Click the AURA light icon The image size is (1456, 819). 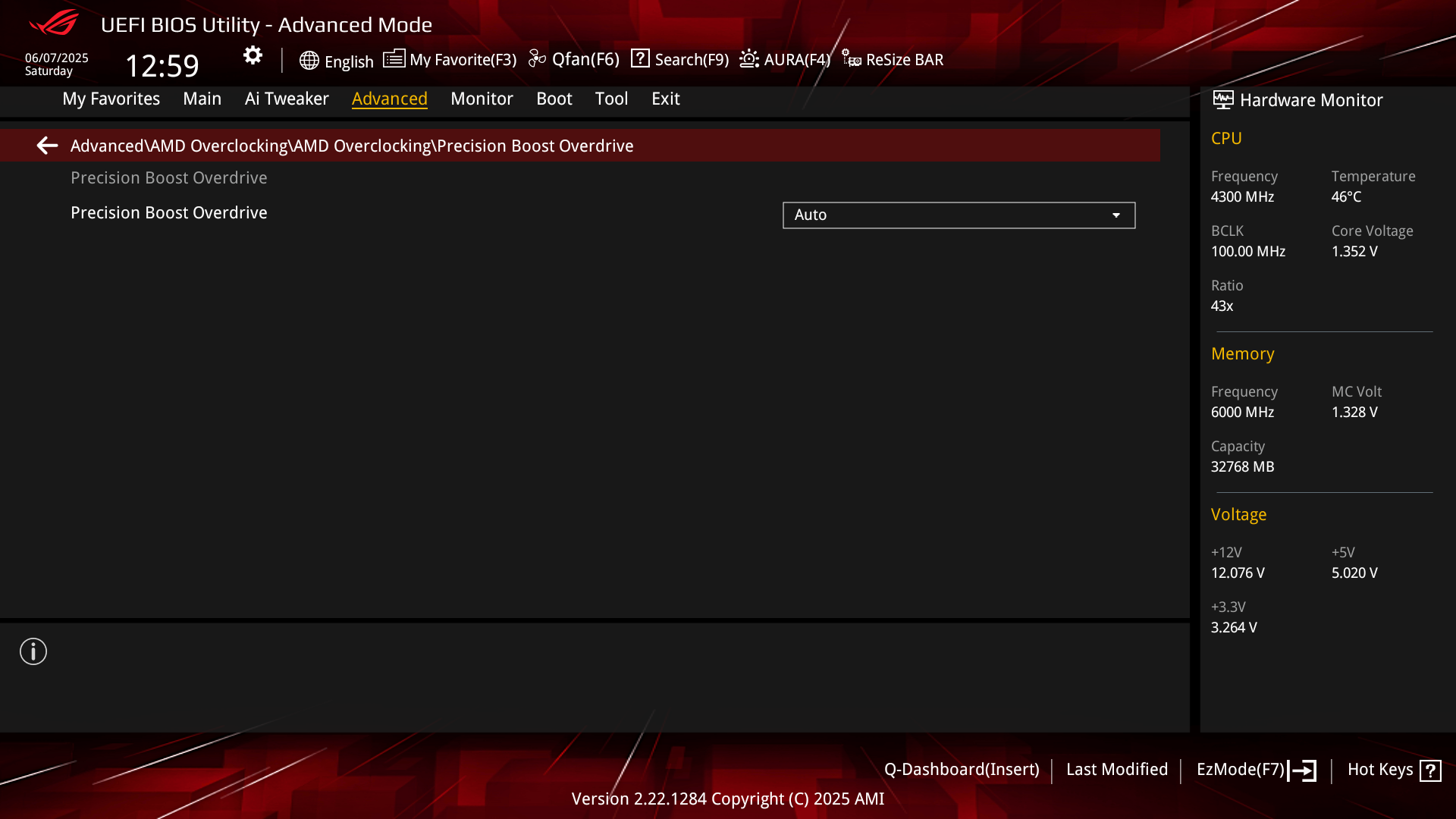tap(749, 58)
